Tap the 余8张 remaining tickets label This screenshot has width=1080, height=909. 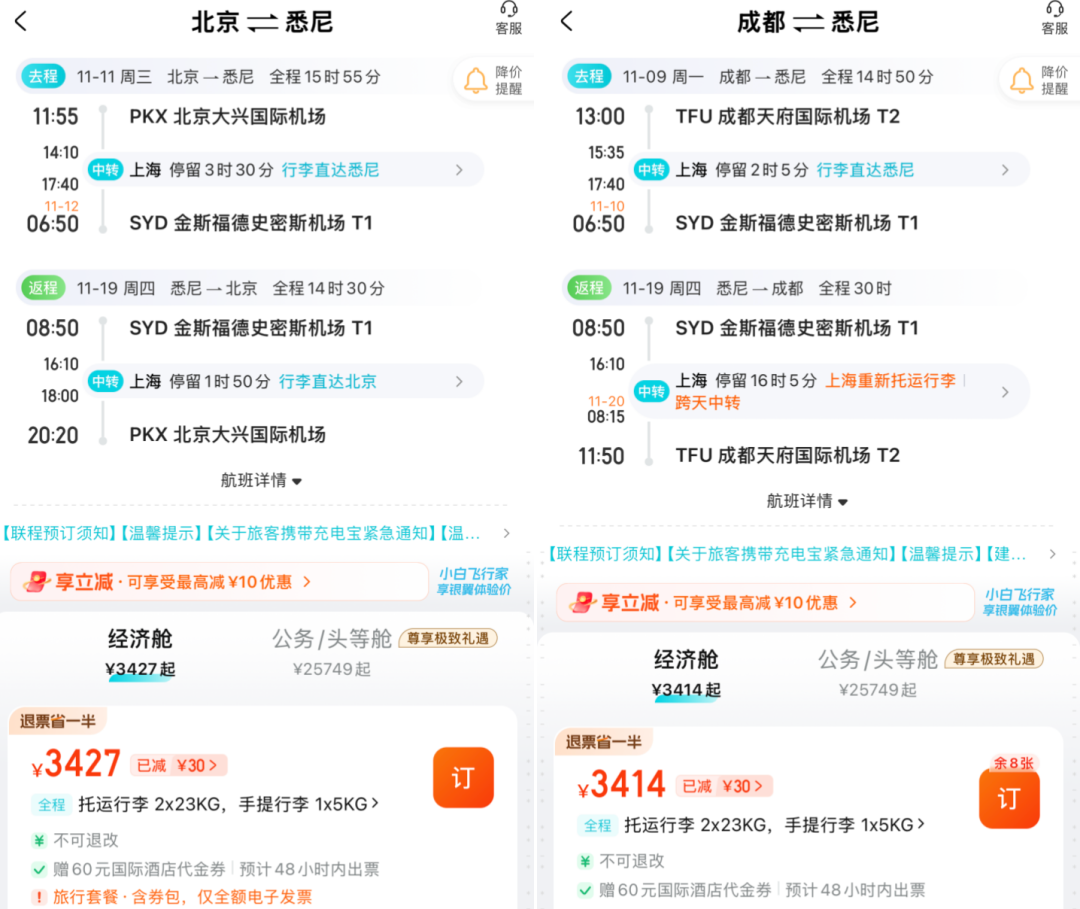click(1014, 764)
